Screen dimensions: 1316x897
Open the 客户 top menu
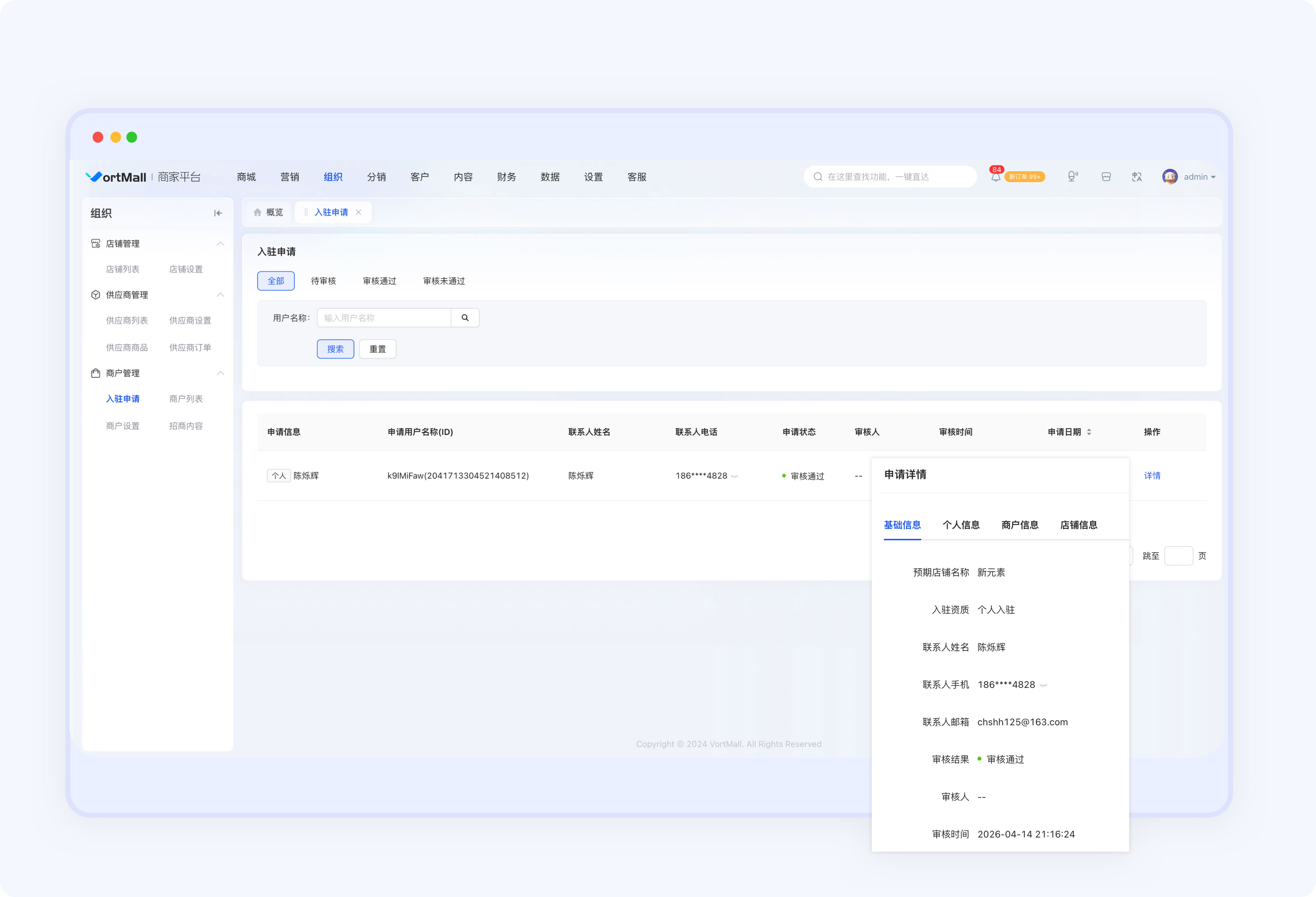point(419,177)
